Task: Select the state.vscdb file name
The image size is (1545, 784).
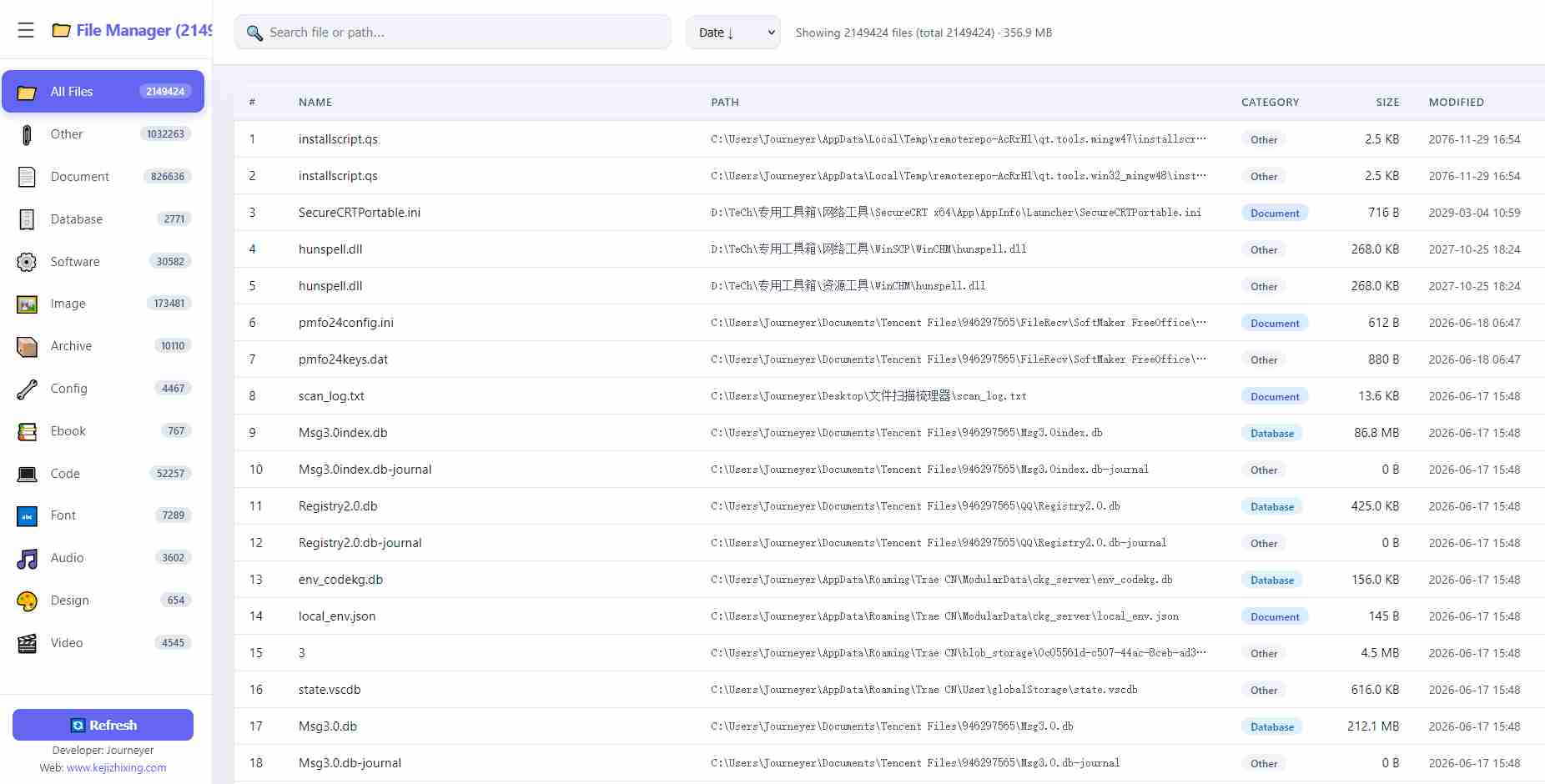Action: click(330, 690)
